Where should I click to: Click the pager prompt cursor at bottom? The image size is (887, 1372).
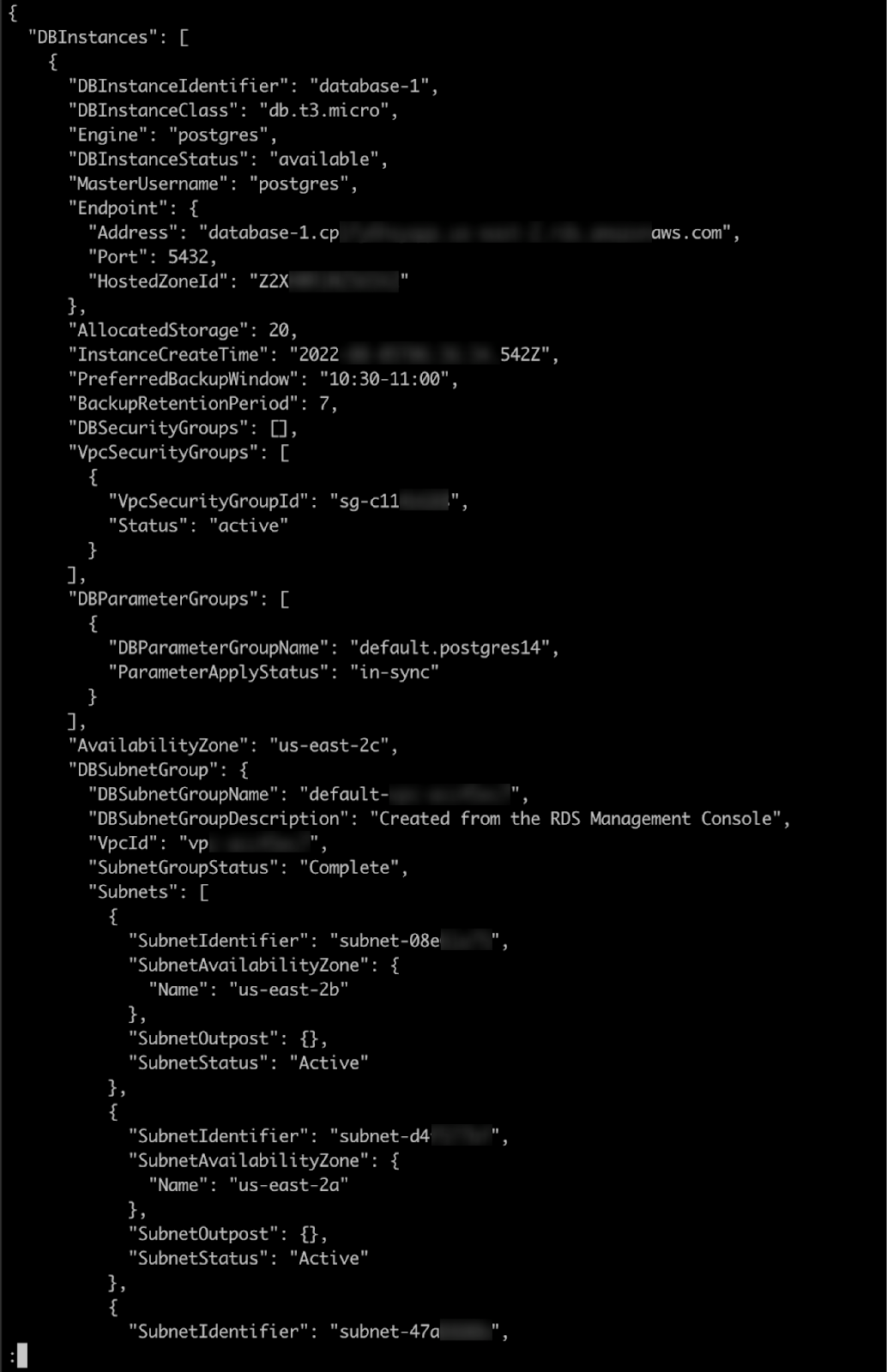click(22, 1356)
